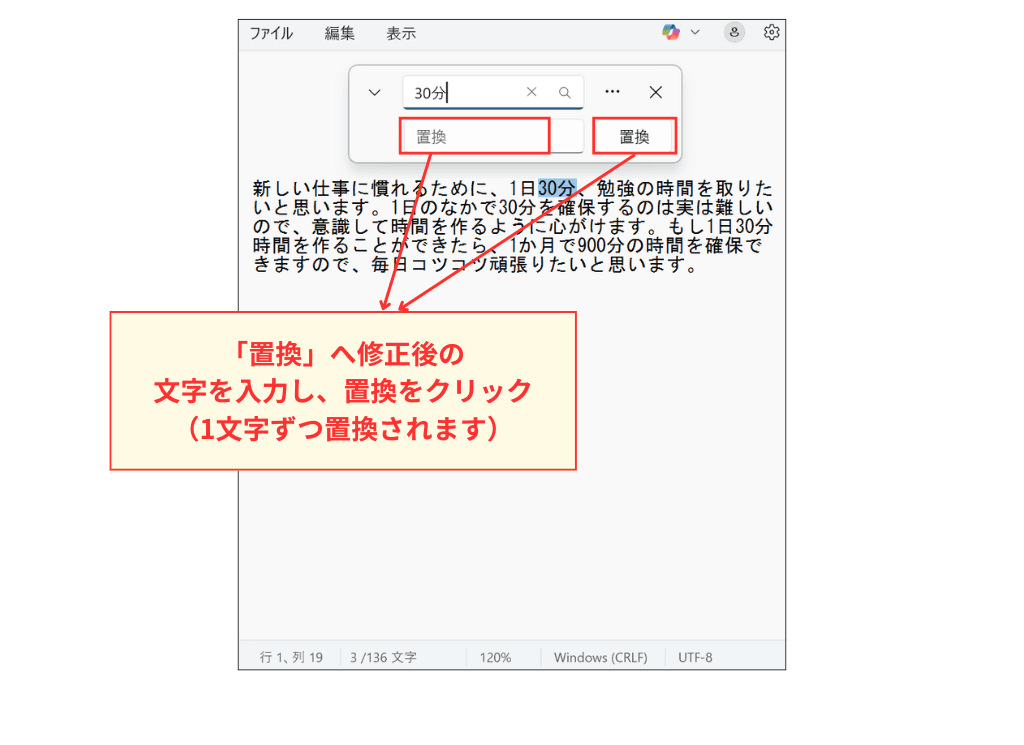Open the 表示 menu

click(x=401, y=33)
